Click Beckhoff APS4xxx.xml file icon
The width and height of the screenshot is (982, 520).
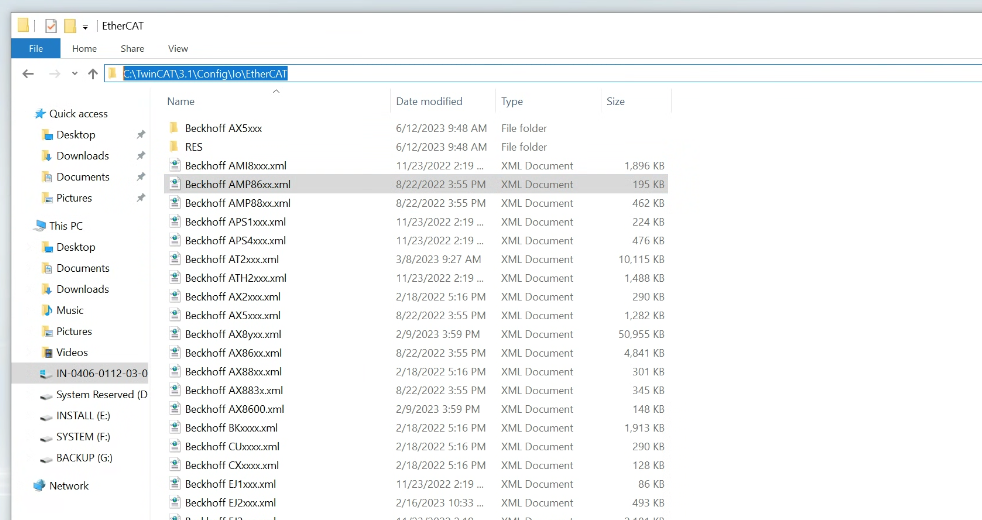point(175,241)
